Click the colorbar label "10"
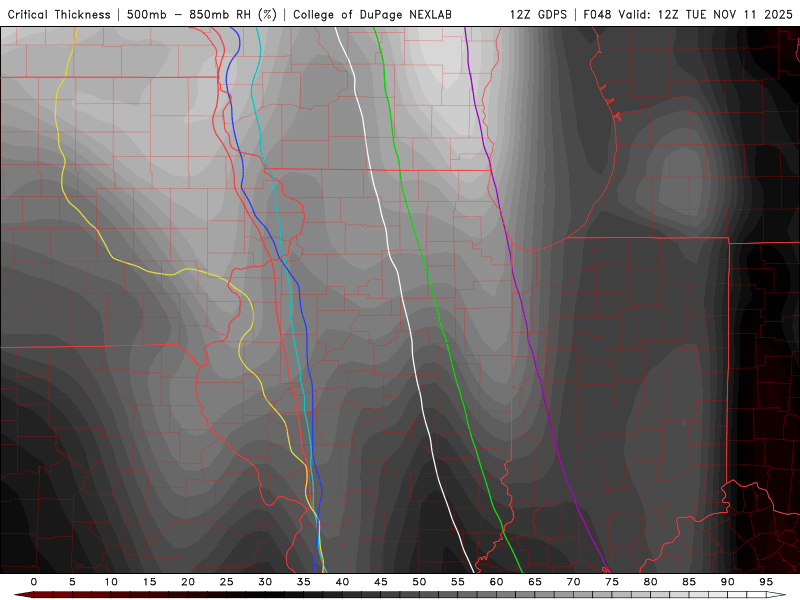Screen dimensions: 800x600 (x=111, y=582)
